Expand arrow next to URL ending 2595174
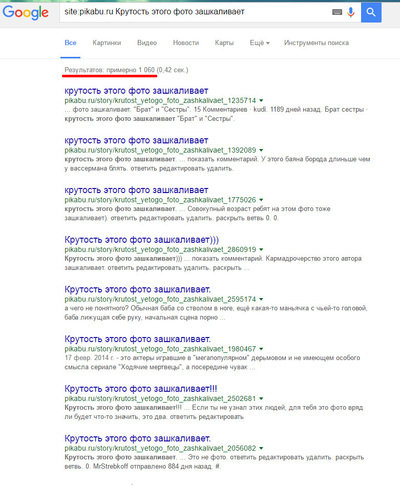400x485 pixels. pos(261,299)
